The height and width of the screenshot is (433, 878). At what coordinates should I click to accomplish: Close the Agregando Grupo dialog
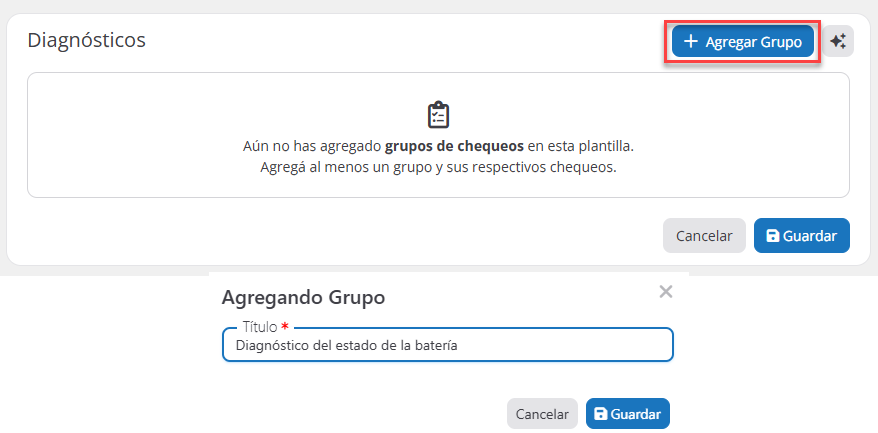(x=666, y=292)
